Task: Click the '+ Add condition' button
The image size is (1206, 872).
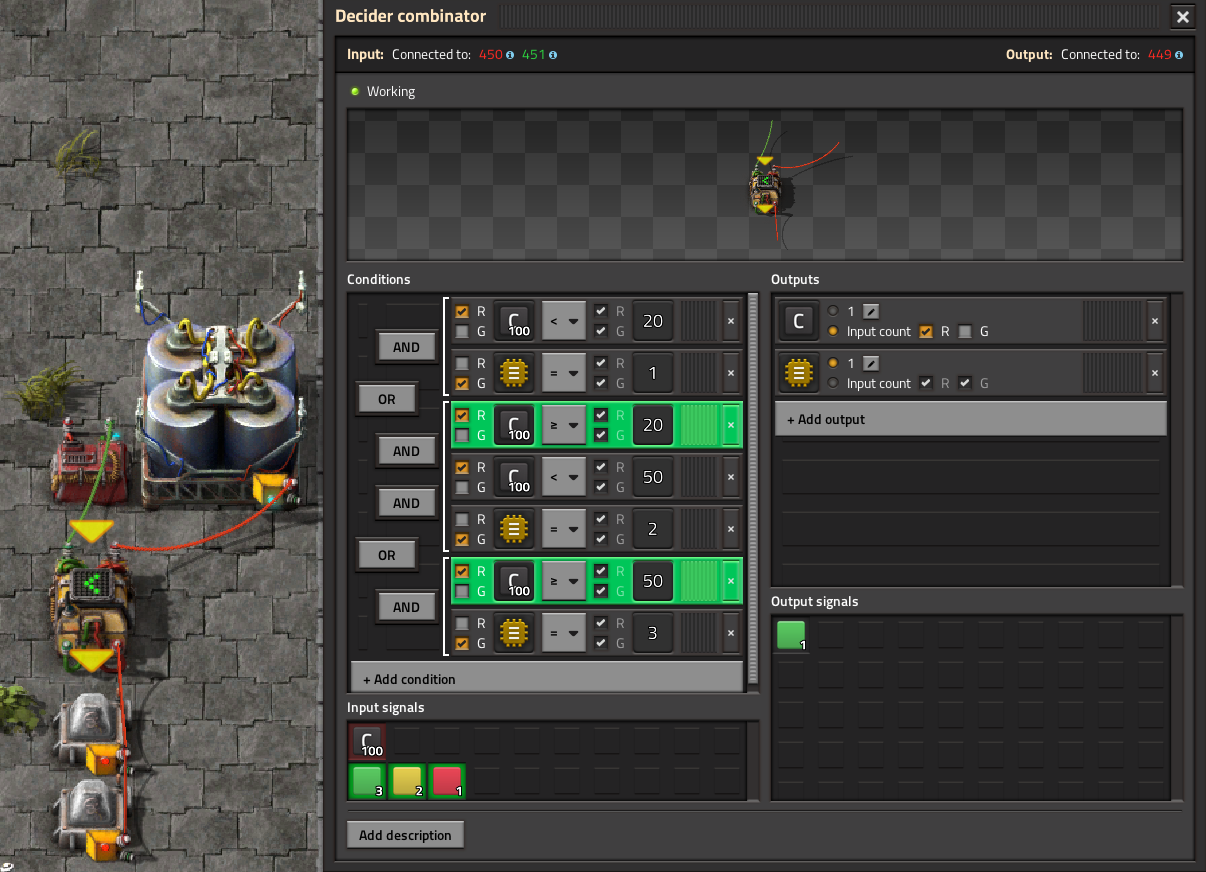Action: pos(546,679)
